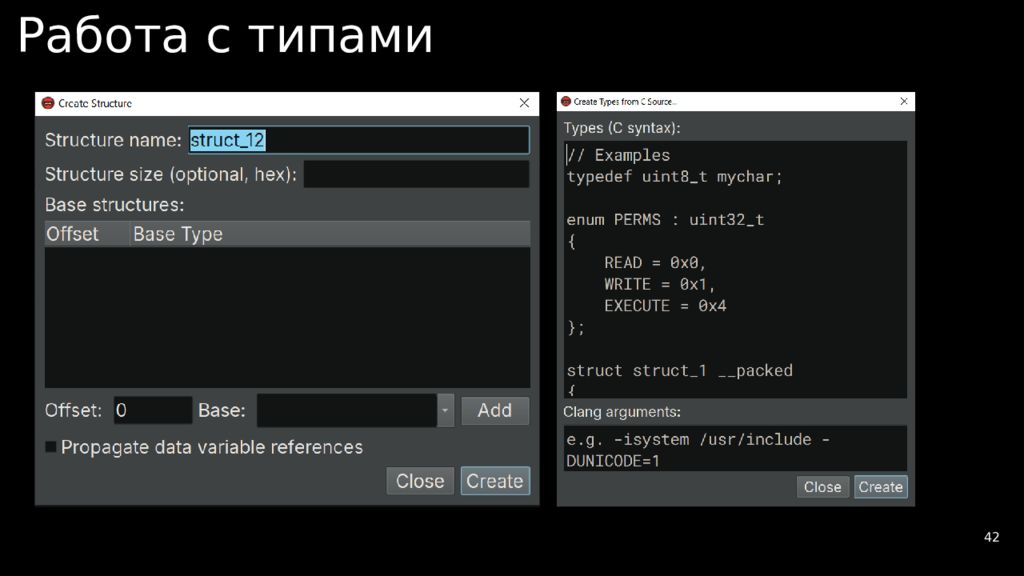The width and height of the screenshot is (1024, 576).
Task: Focus the Clang arguments text box
Action: click(735, 449)
